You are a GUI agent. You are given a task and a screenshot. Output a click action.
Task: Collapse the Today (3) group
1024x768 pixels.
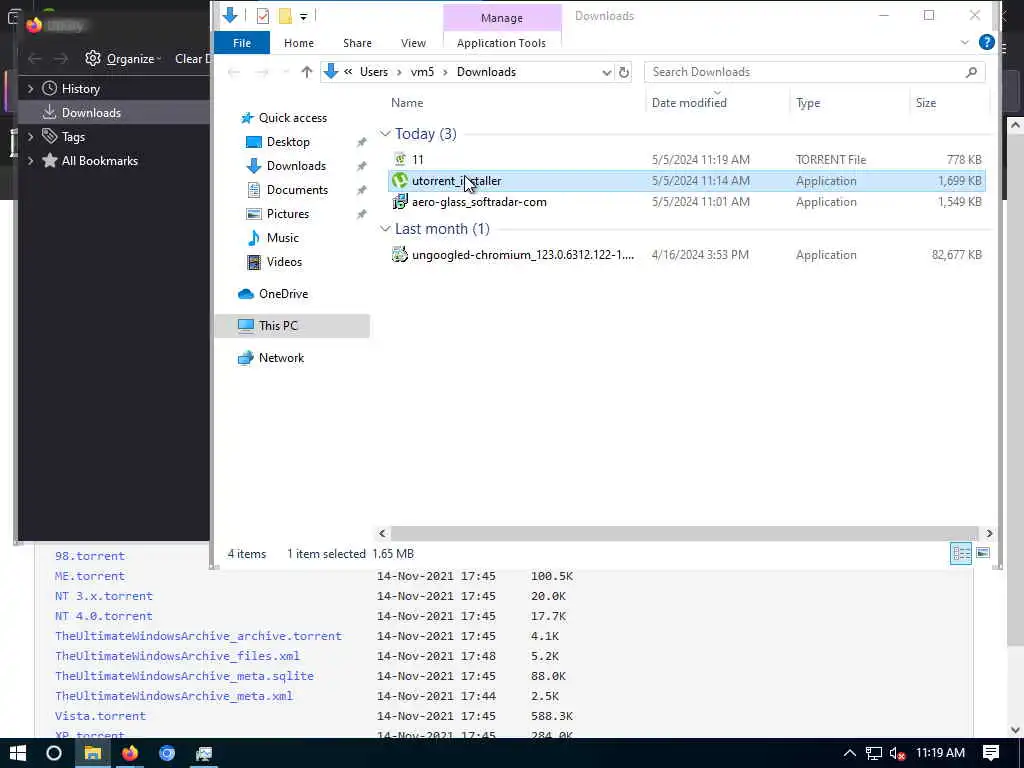(385, 134)
